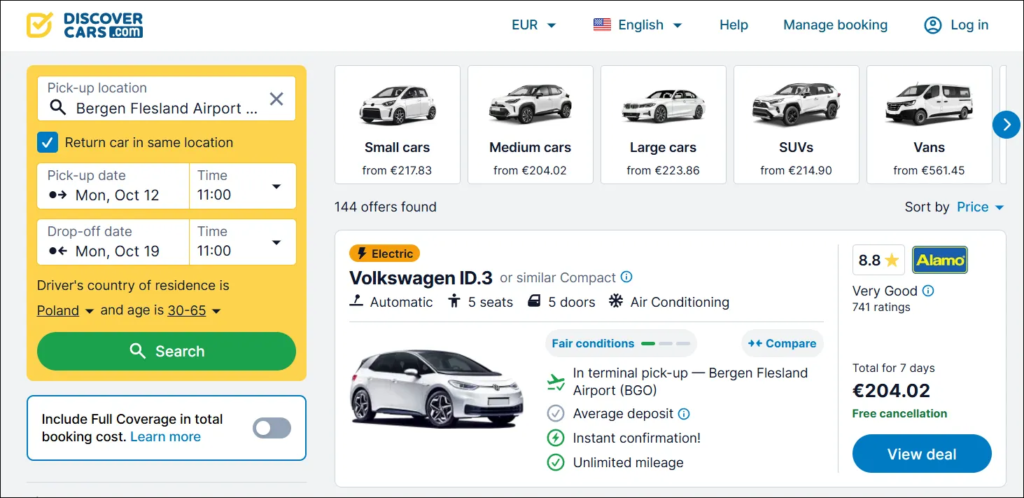Click the location search magnifier icon
This screenshot has width=1024, height=498.
click(57, 108)
